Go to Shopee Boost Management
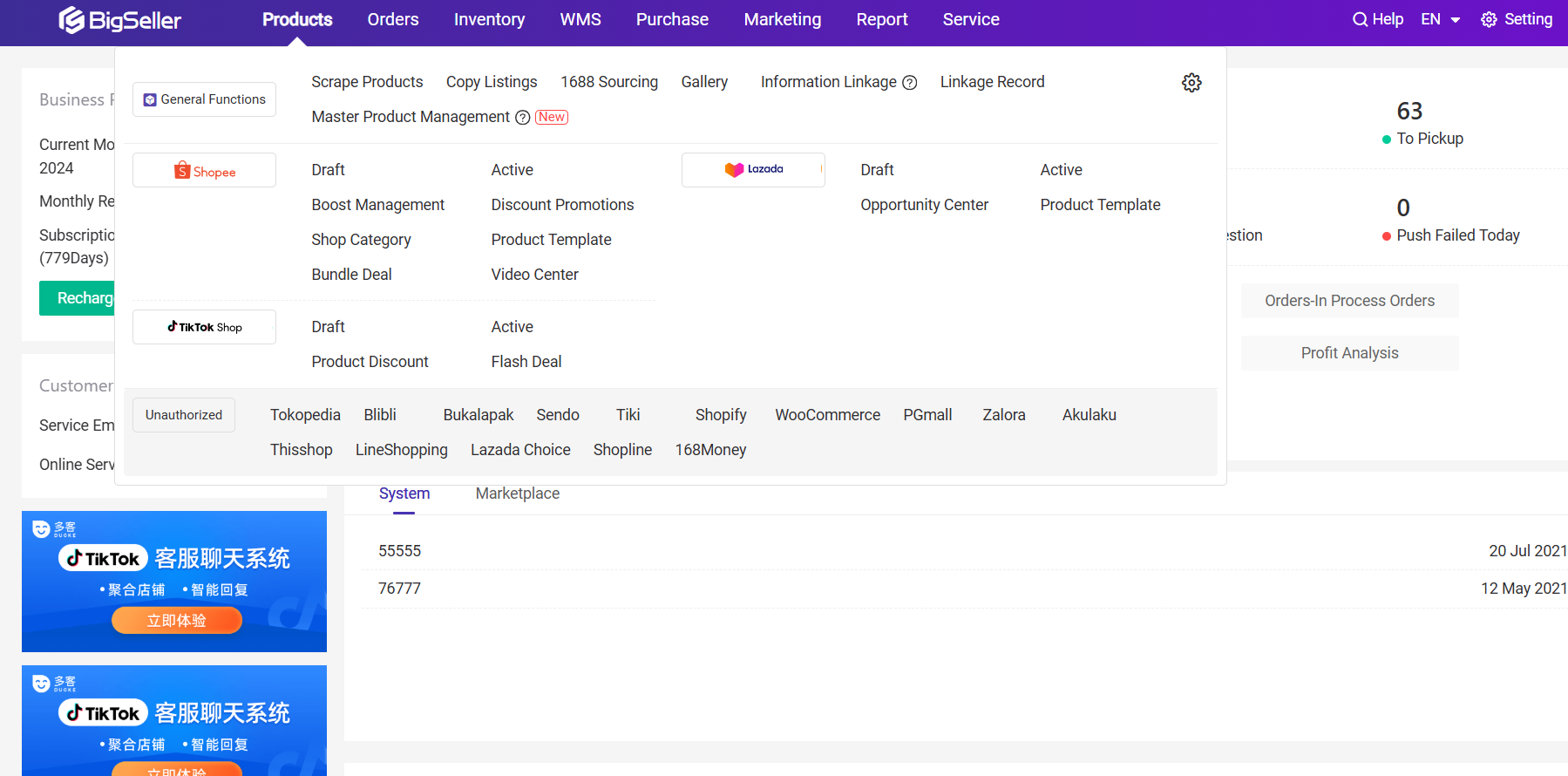Screen dimensions: 1568x776 click(377, 205)
